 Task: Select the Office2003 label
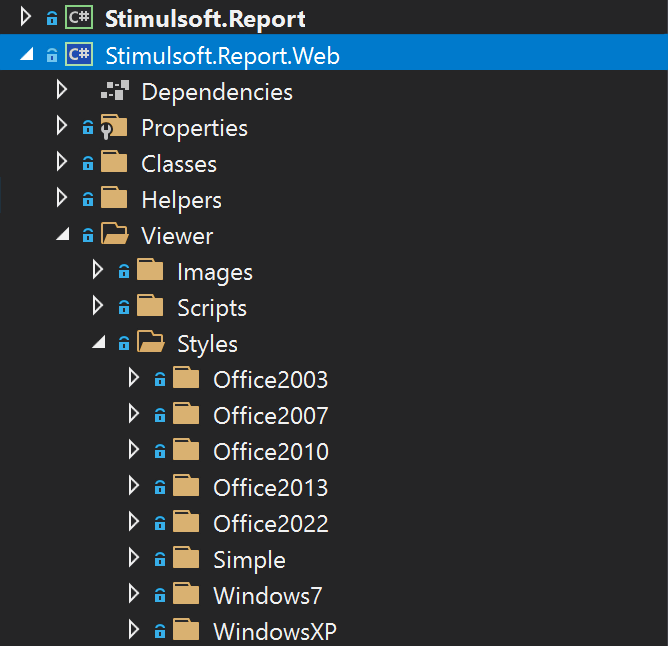coord(271,380)
